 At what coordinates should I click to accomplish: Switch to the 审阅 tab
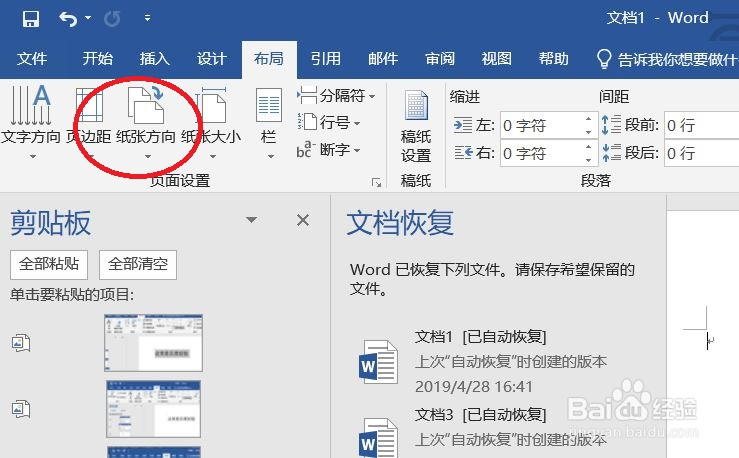click(x=440, y=59)
